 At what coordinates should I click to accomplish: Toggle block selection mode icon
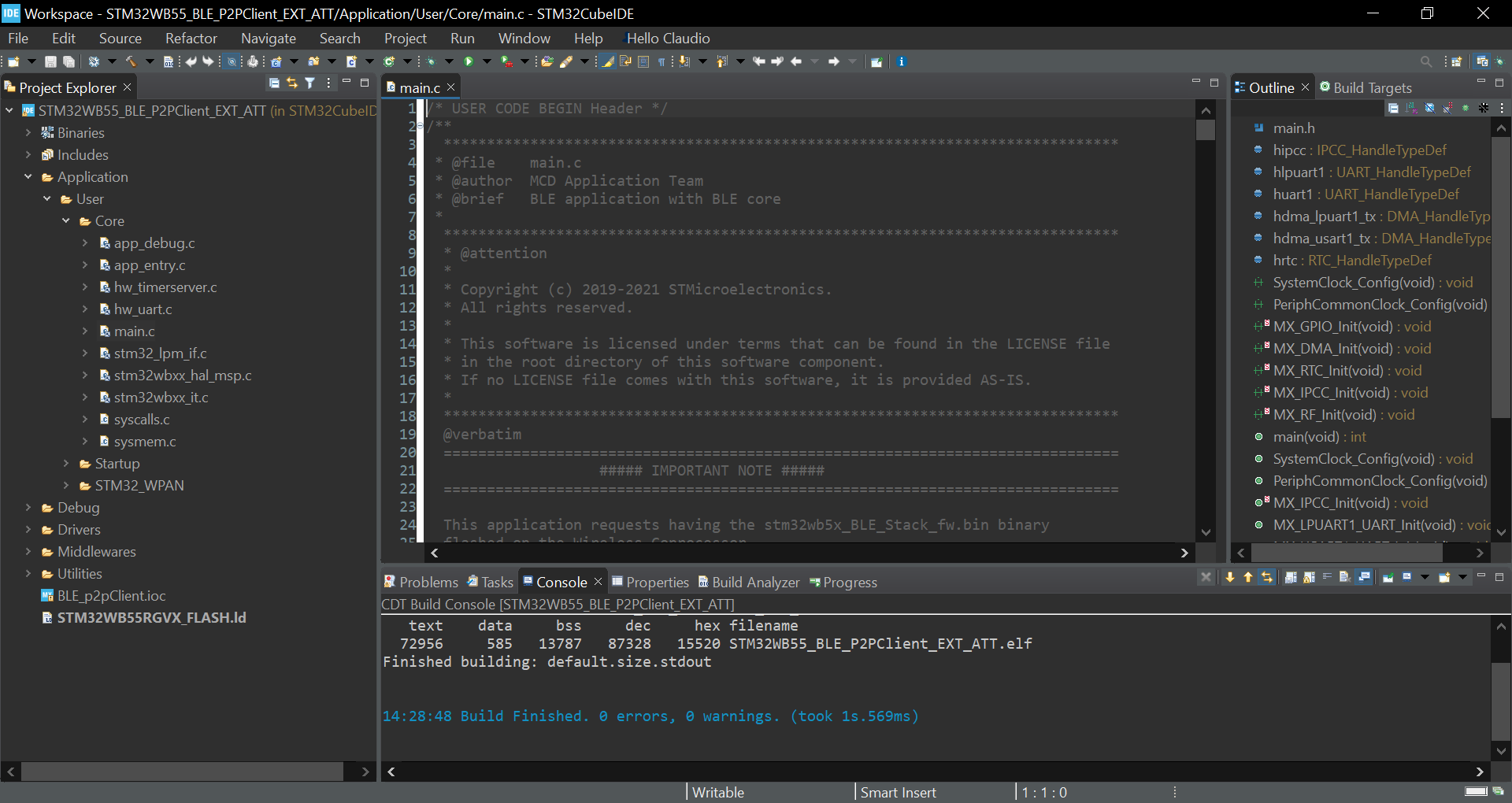(x=643, y=61)
